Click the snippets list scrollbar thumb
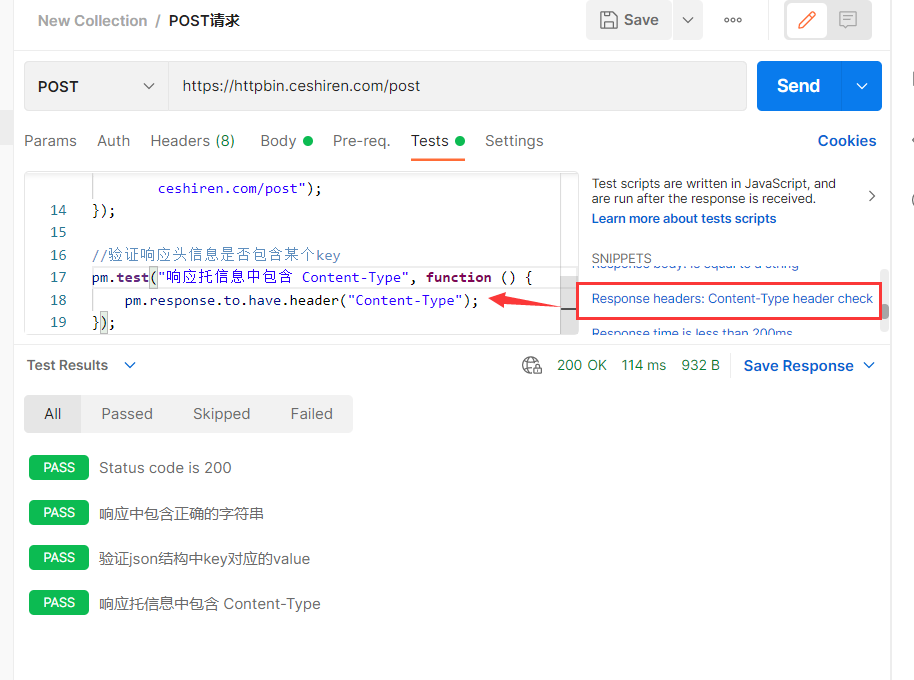This screenshot has width=914, height=680. click(885, 312)
